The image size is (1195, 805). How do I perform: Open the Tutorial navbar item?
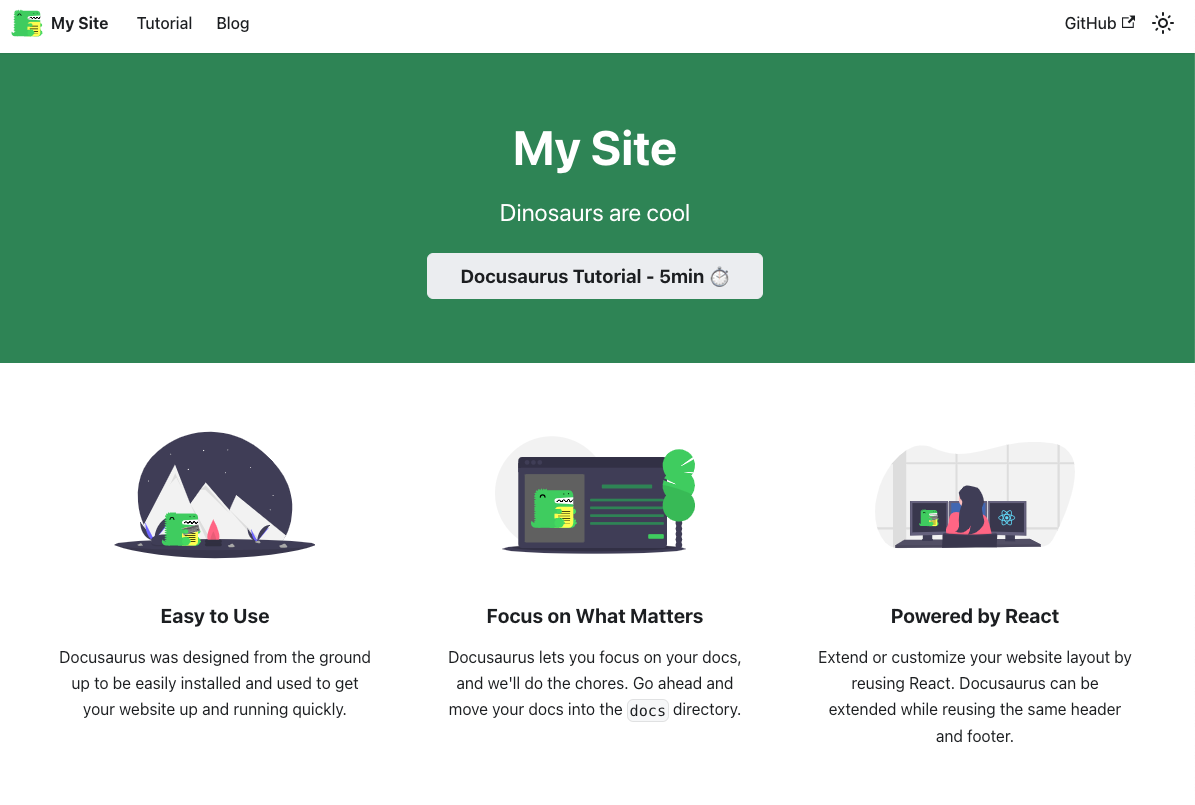coord(164,23)
